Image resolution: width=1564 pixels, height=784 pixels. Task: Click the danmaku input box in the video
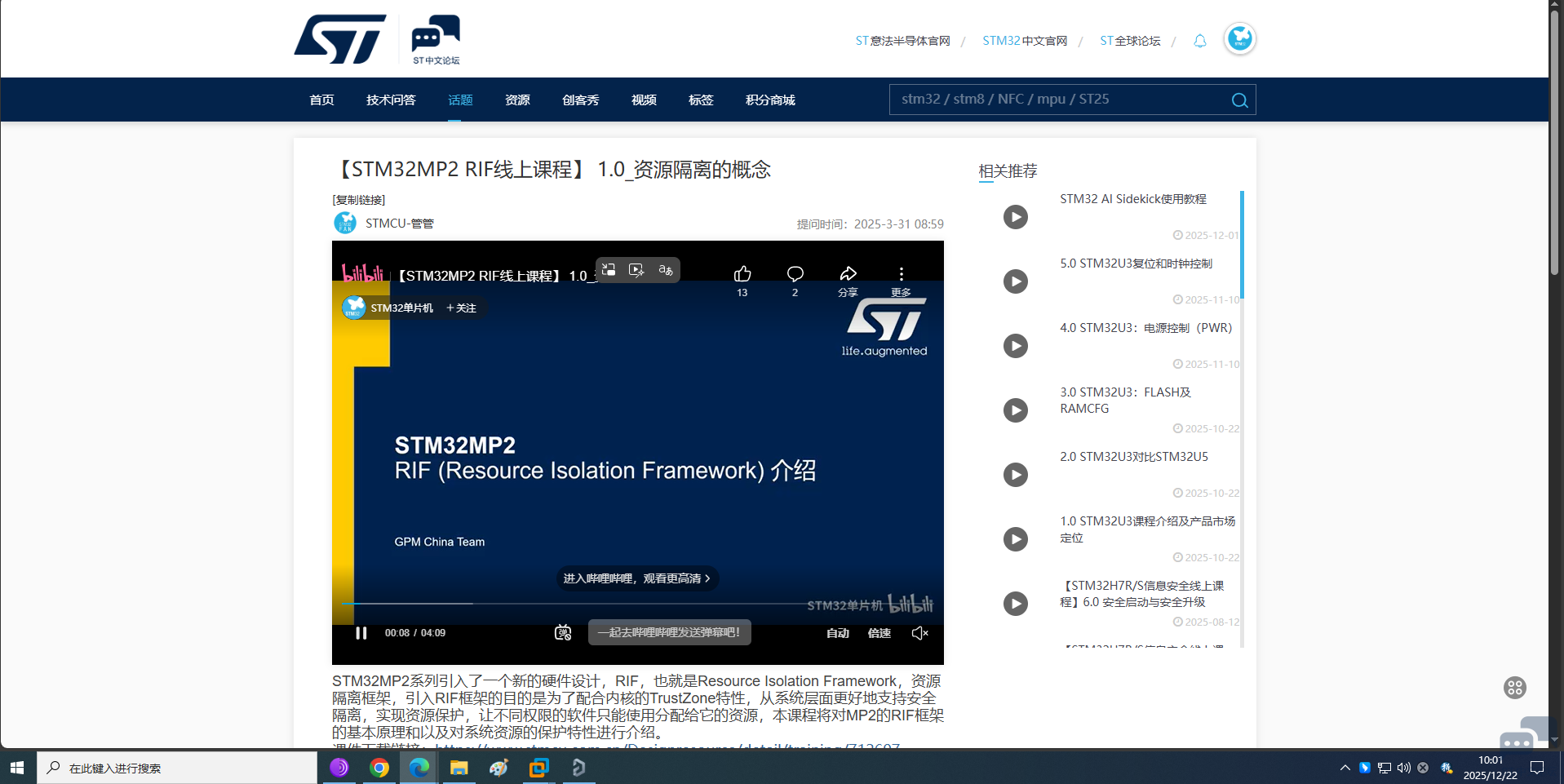tap(670, 632)
